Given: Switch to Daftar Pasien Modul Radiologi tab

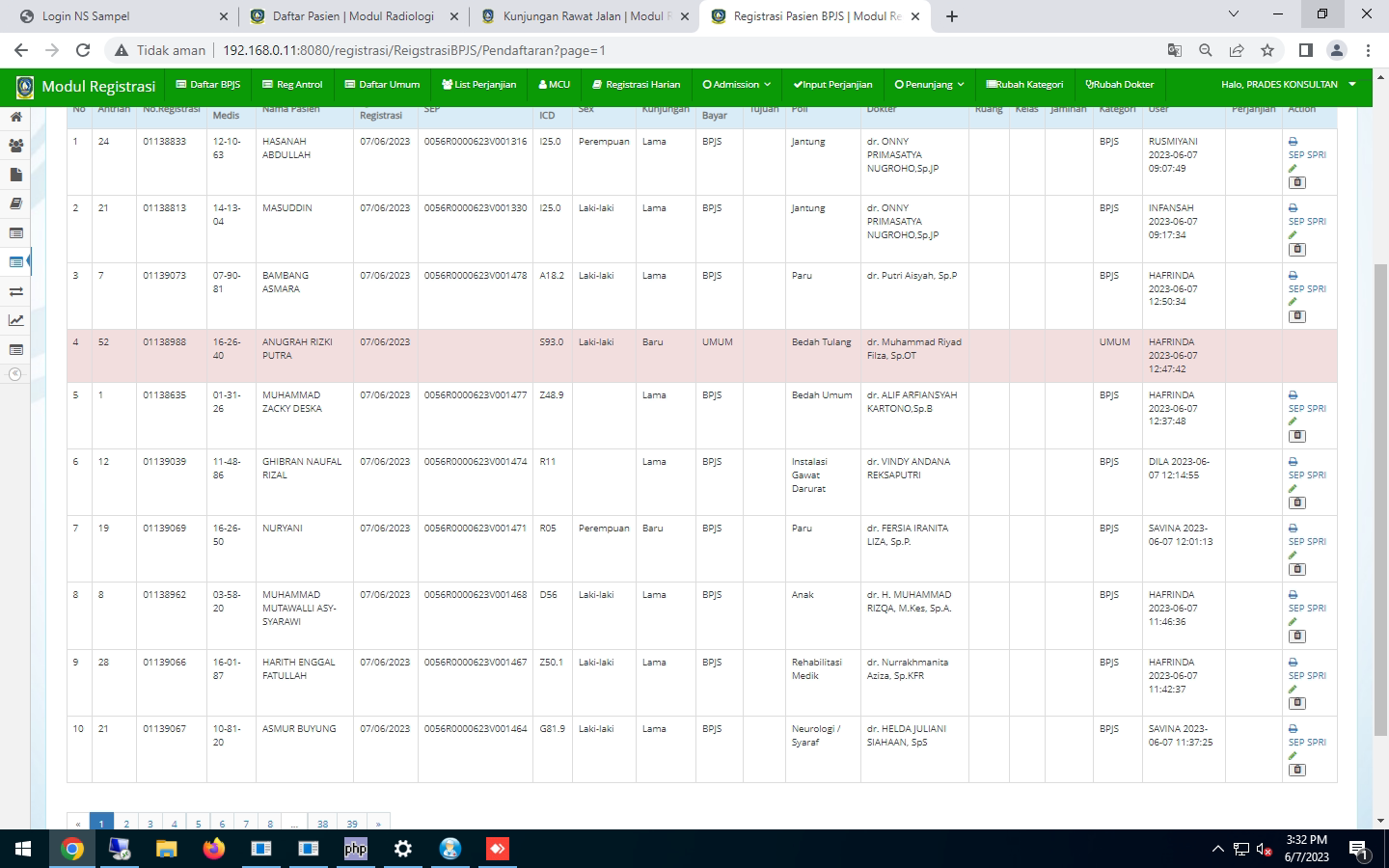Looking at the screenshot, I should 353,16.
